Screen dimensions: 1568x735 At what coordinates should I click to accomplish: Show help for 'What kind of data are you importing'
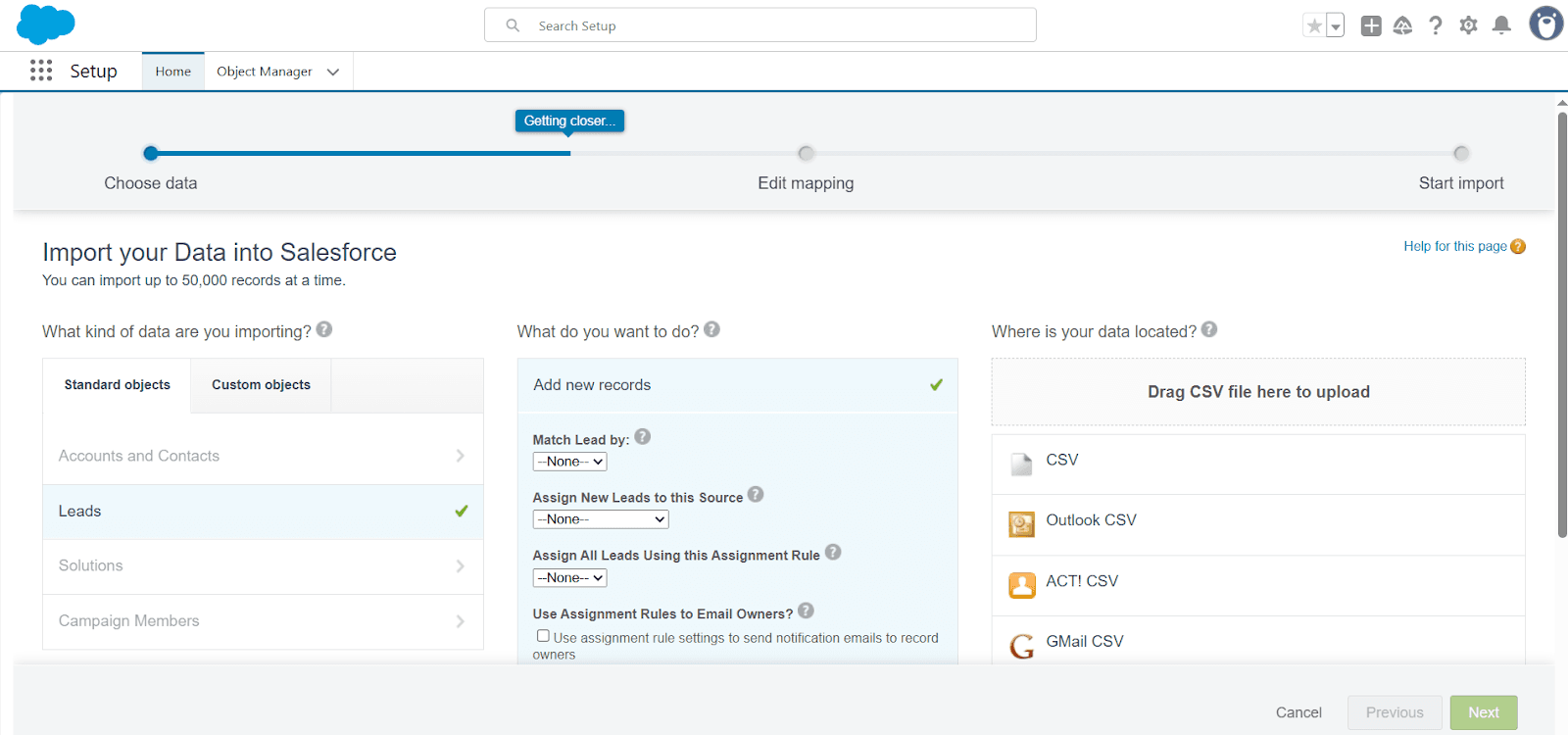tap(324, 329)
